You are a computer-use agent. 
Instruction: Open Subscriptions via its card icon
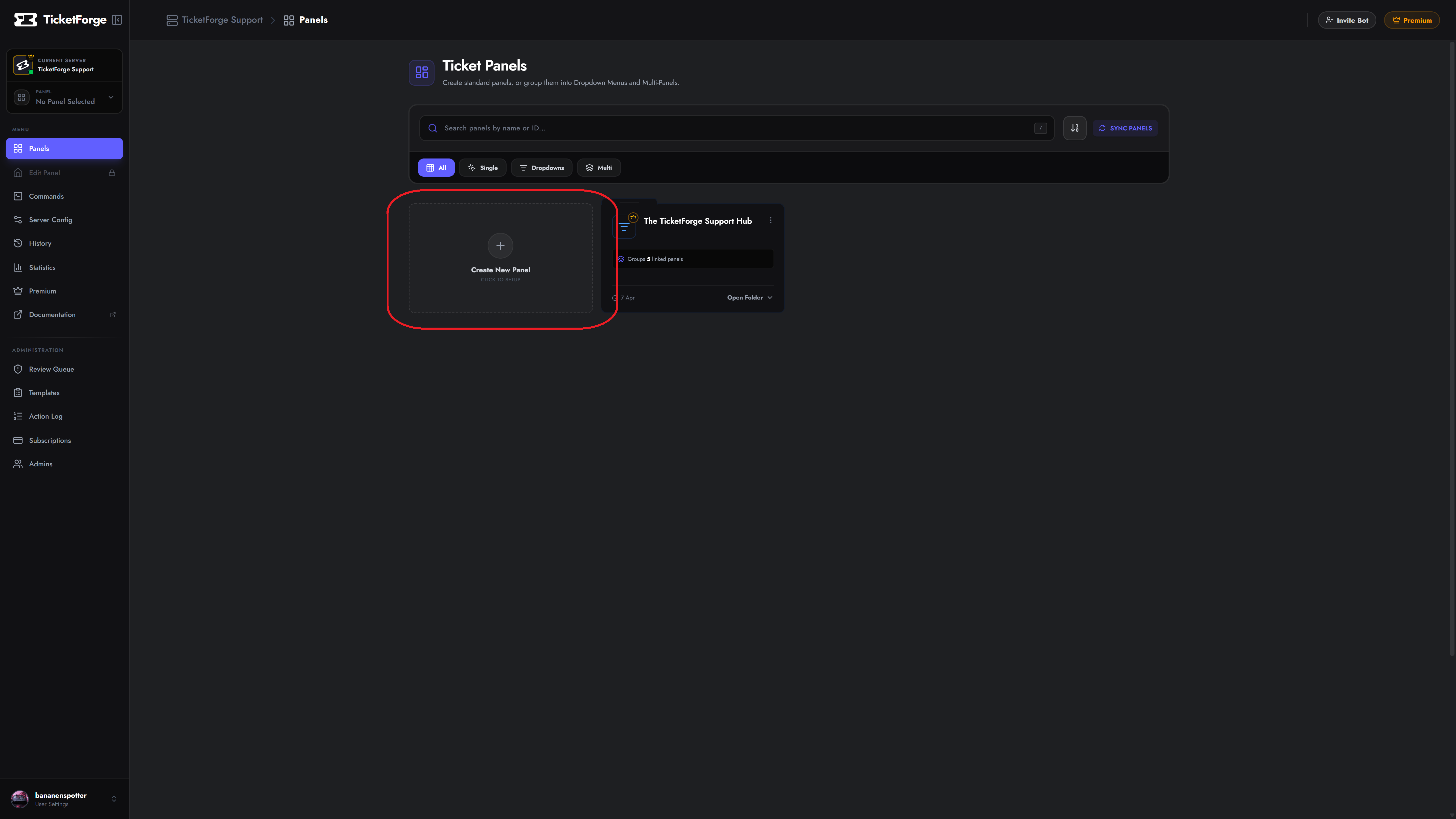18,440
